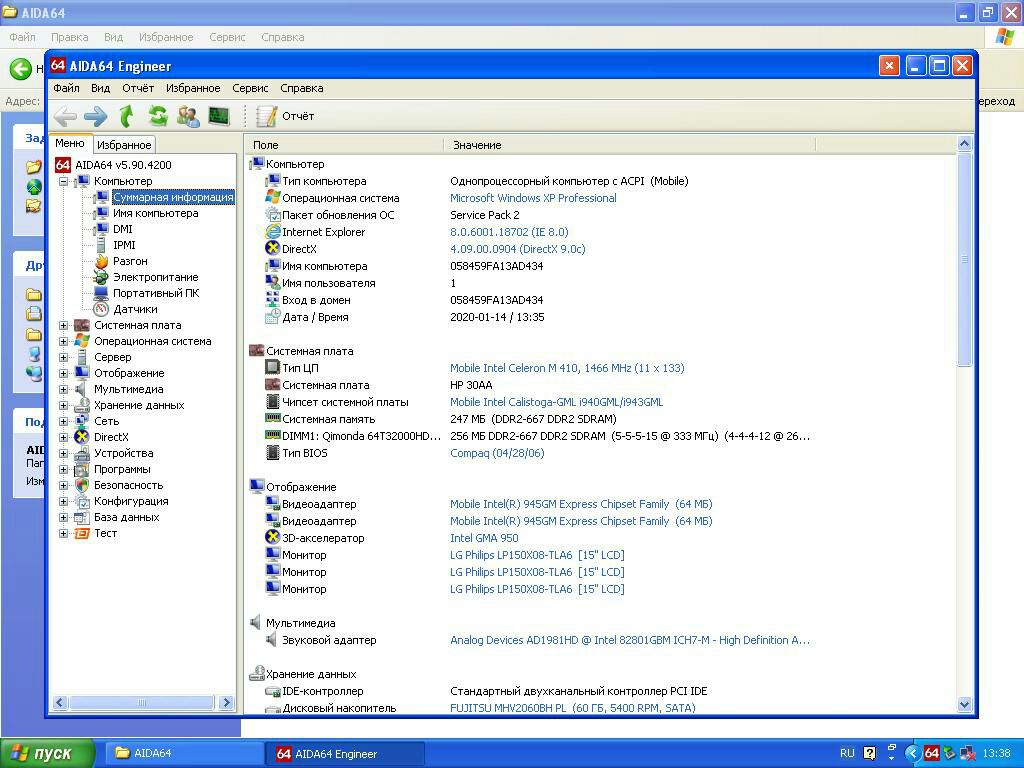Screen dimensions: 1024x768
Task: Expand the Системная плата tree node
Action: click(x=63, y=325)
